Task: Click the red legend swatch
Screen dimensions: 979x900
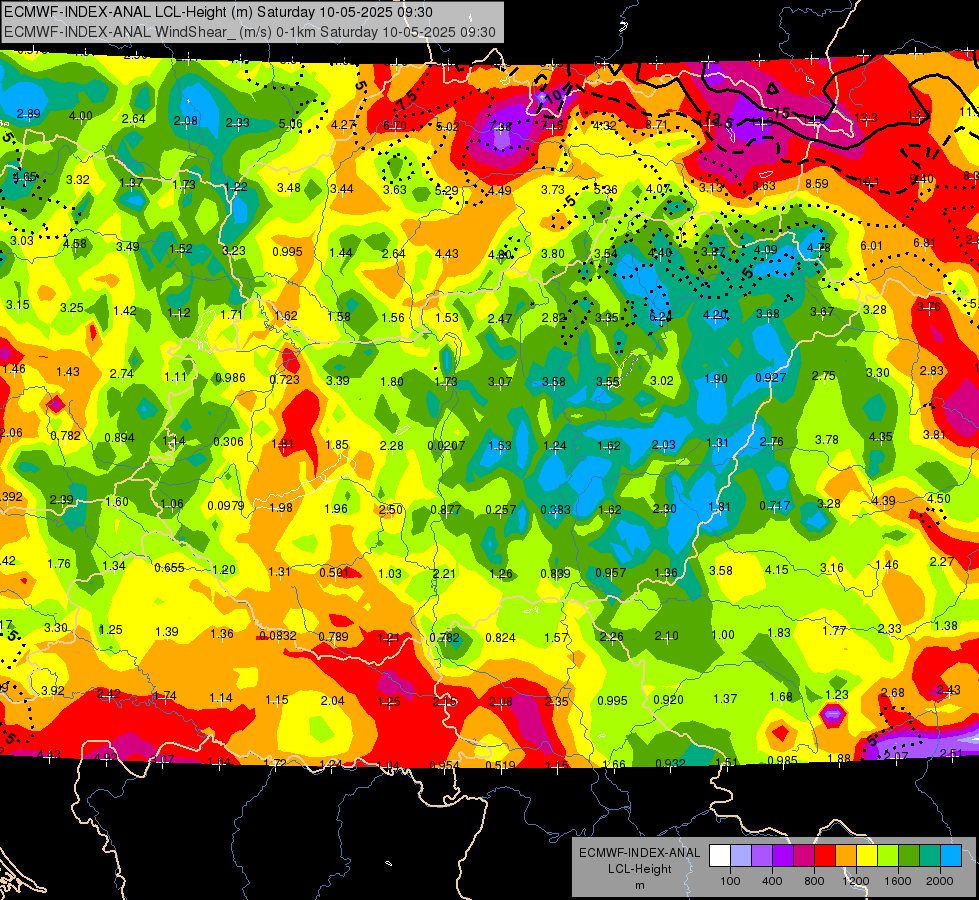Action: coord(825,856)
